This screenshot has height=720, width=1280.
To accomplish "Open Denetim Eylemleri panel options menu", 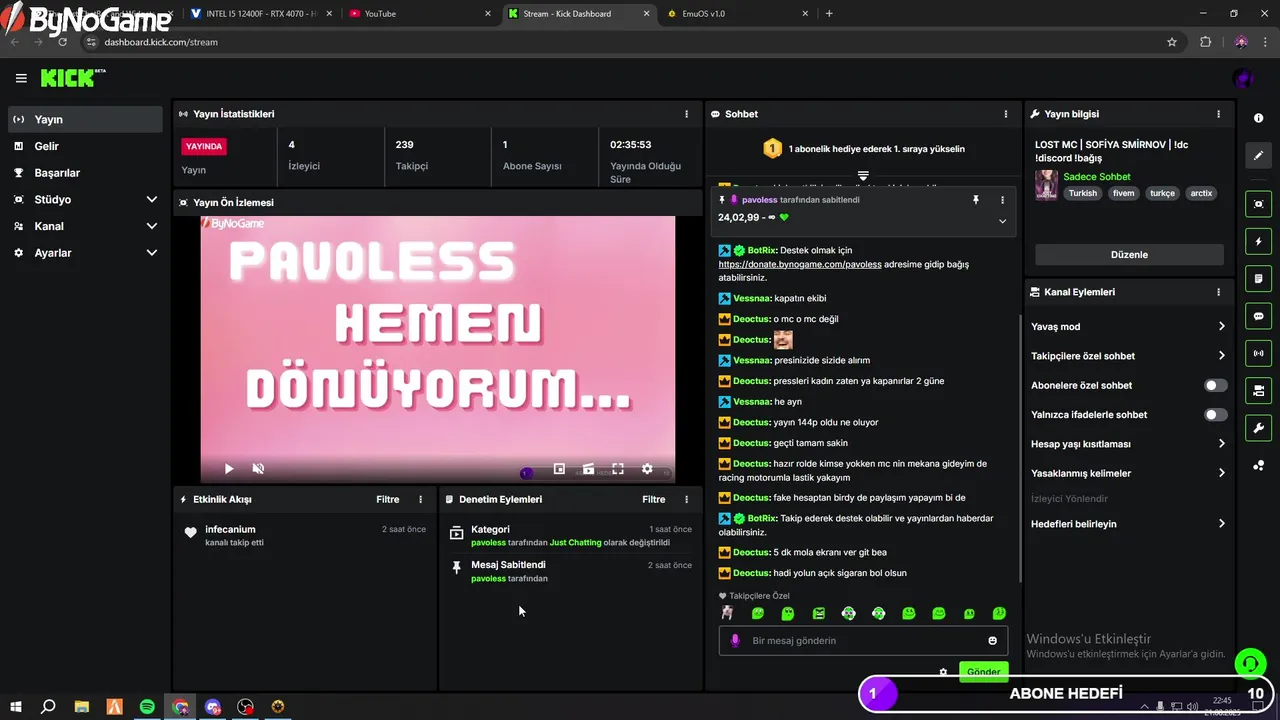I will tap(686, 499).
